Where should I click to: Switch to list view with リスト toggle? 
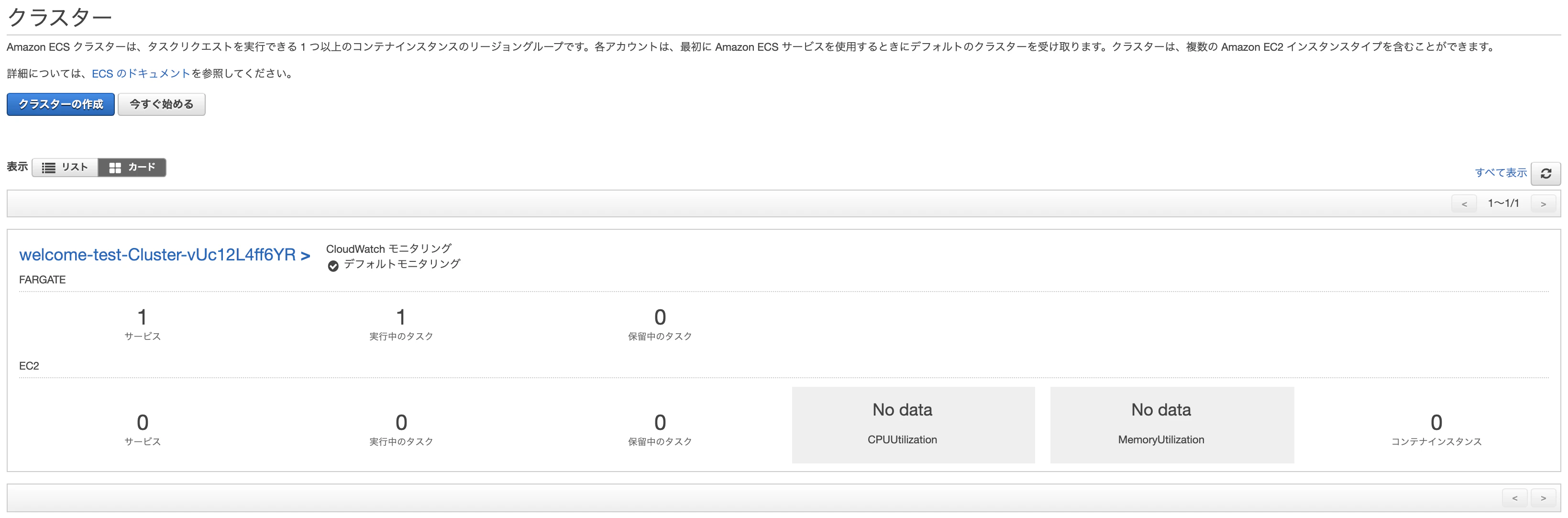click(x=65, y=168)
